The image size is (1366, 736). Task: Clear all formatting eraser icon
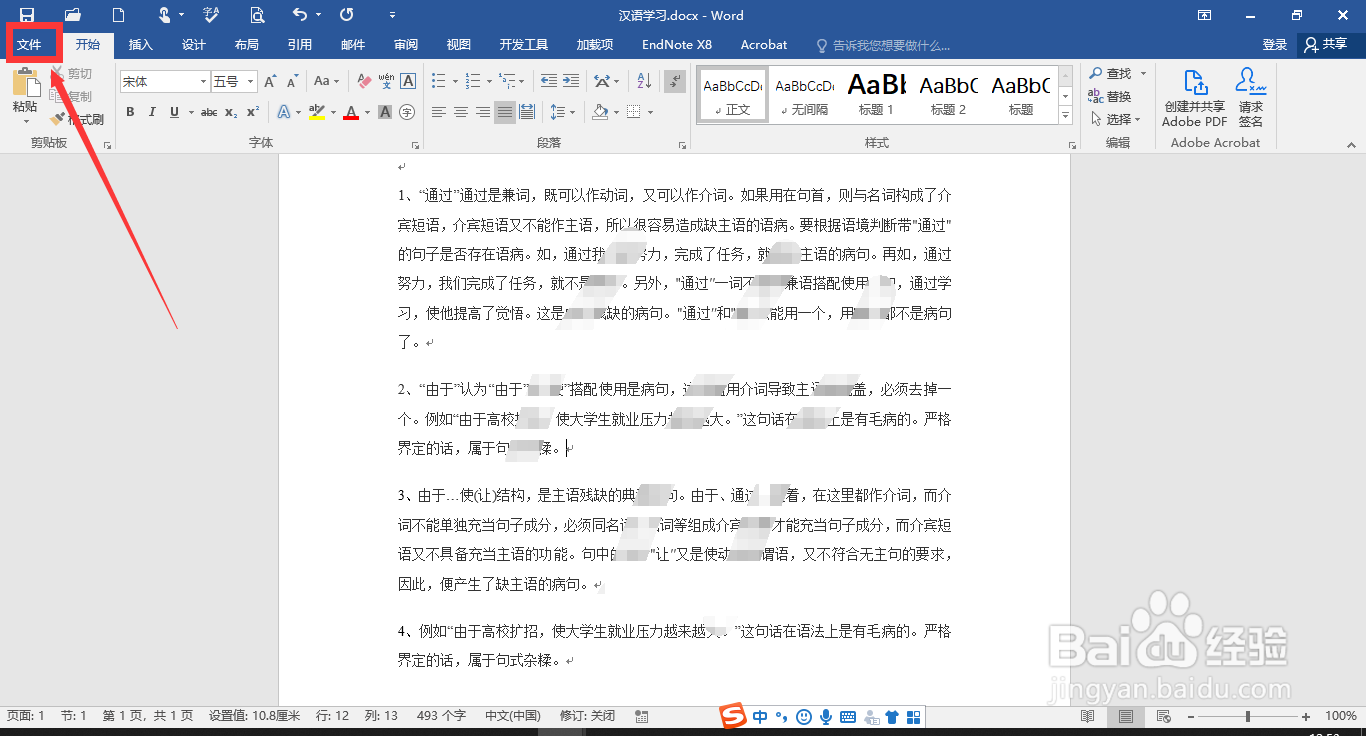[364, 81]
